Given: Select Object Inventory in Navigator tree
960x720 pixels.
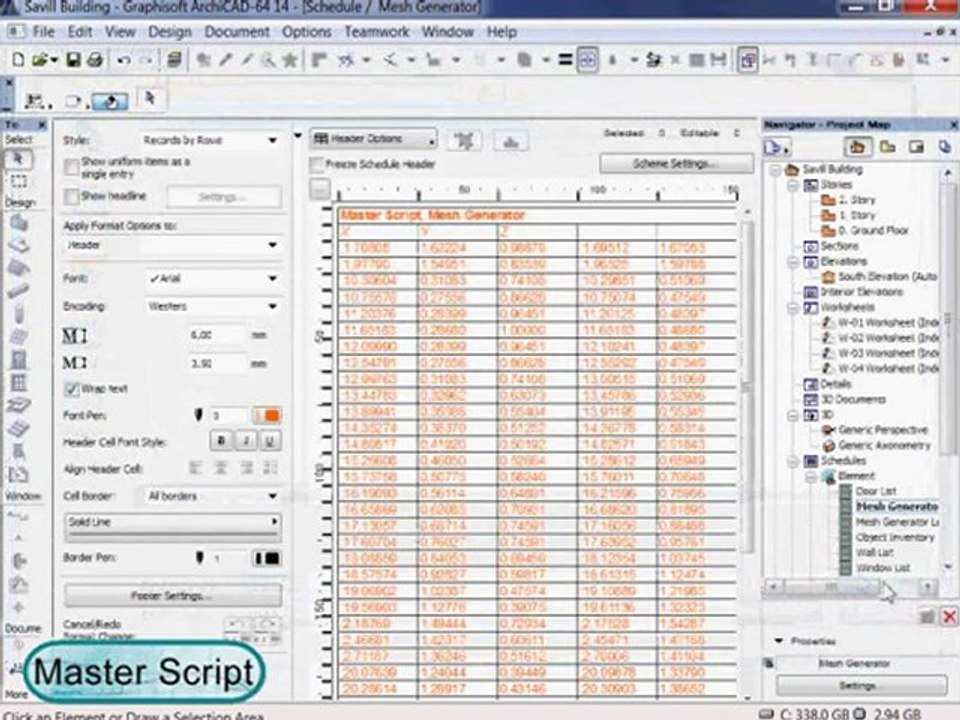Looking at the screenshot, I should [x=895, y=537].
